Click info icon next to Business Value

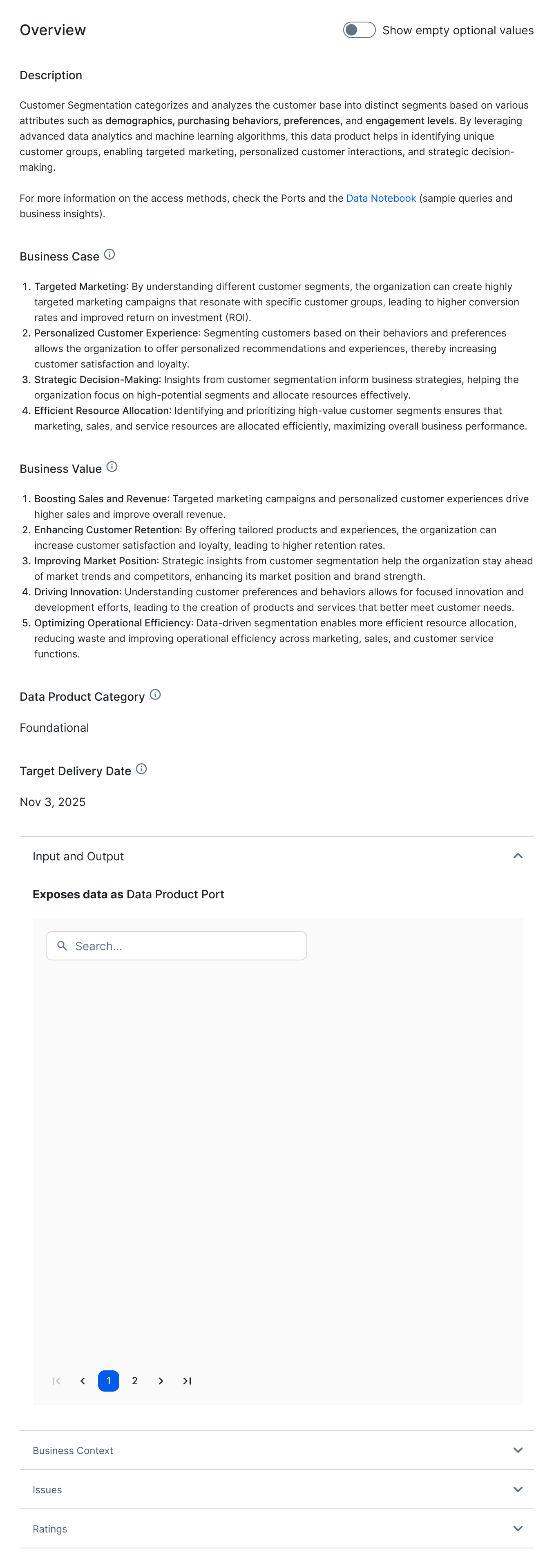click(x=112, y=467)
